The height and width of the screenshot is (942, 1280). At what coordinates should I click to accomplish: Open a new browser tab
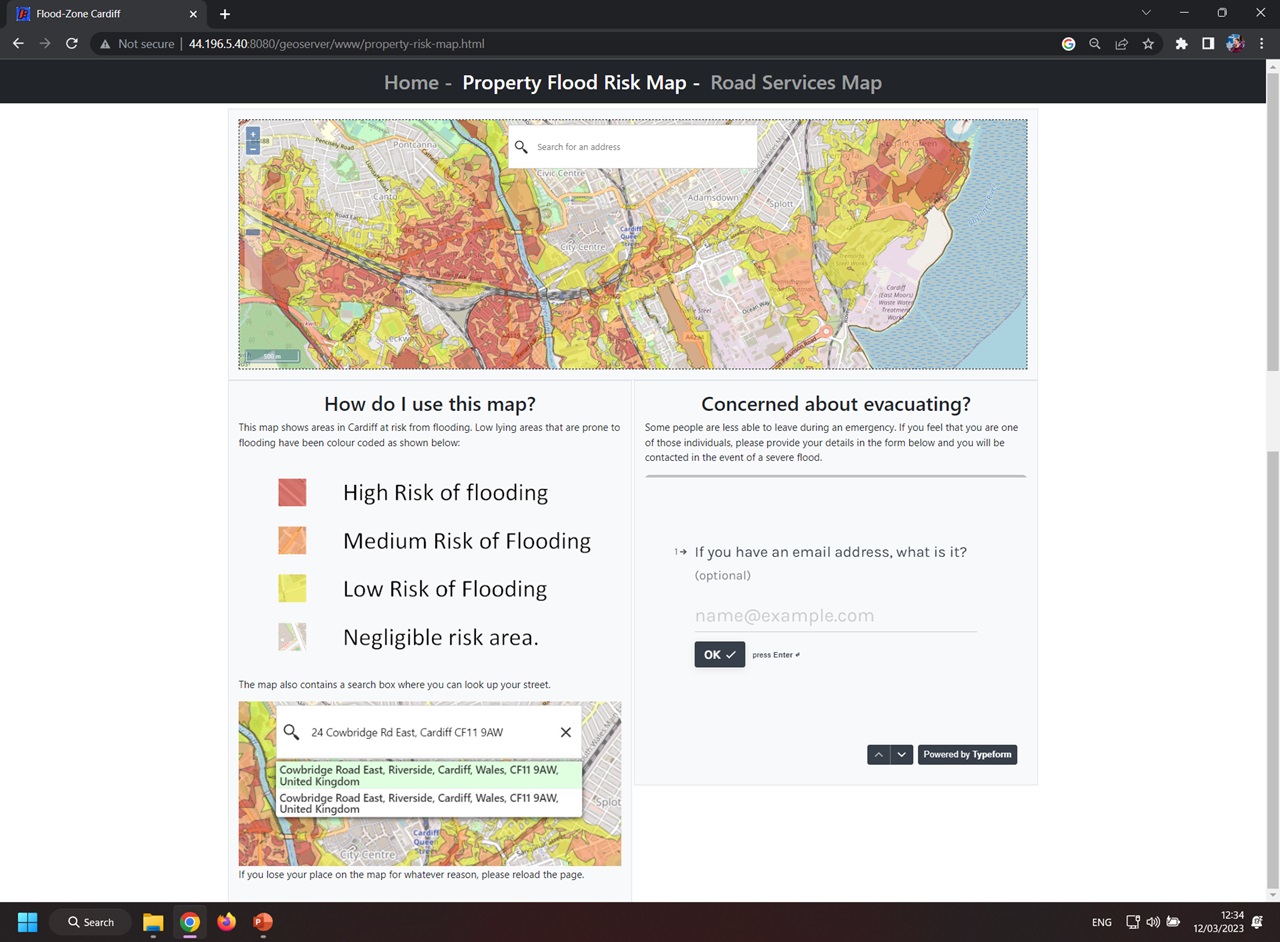225,14
